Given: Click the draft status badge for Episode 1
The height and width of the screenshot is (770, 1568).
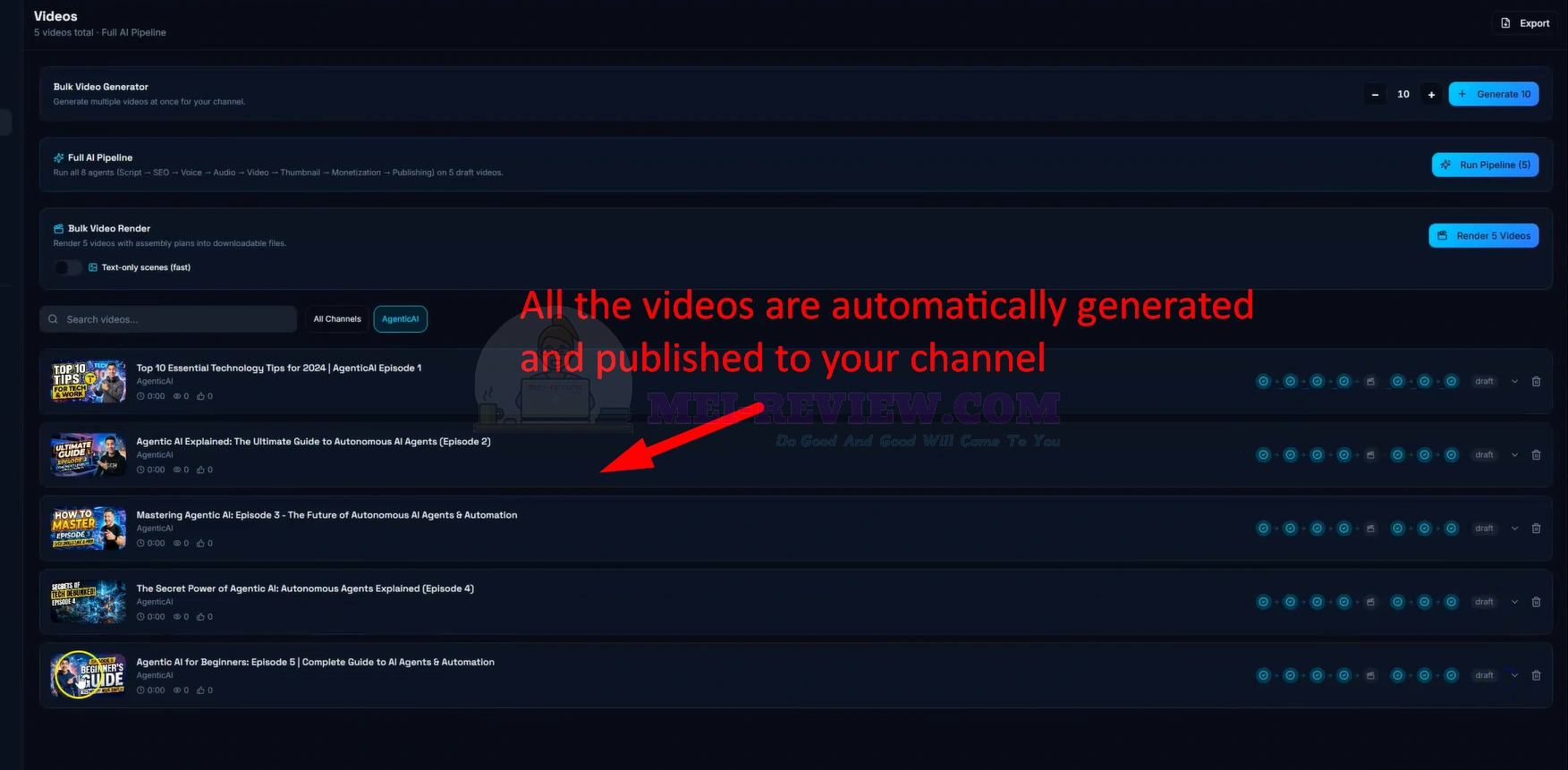Looking at the screenshot, I should 1485,381.
